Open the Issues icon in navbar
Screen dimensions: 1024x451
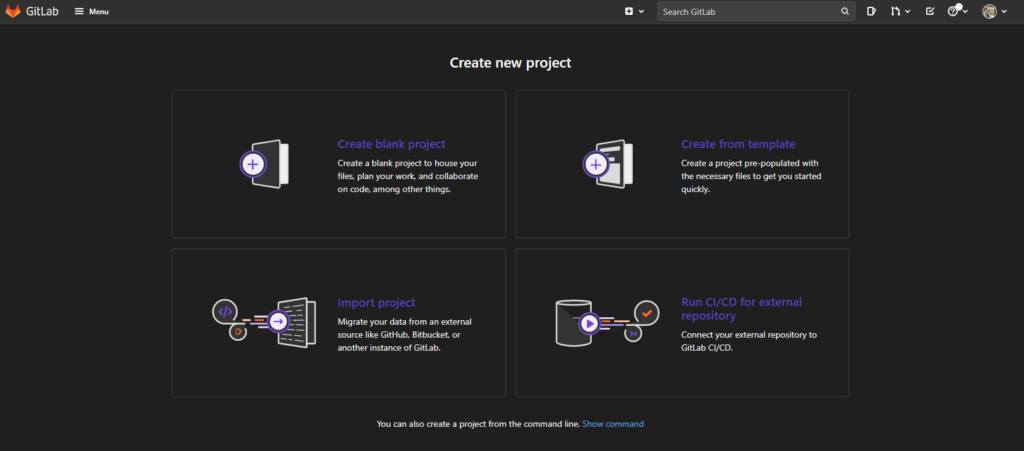(x=872, y=12)
